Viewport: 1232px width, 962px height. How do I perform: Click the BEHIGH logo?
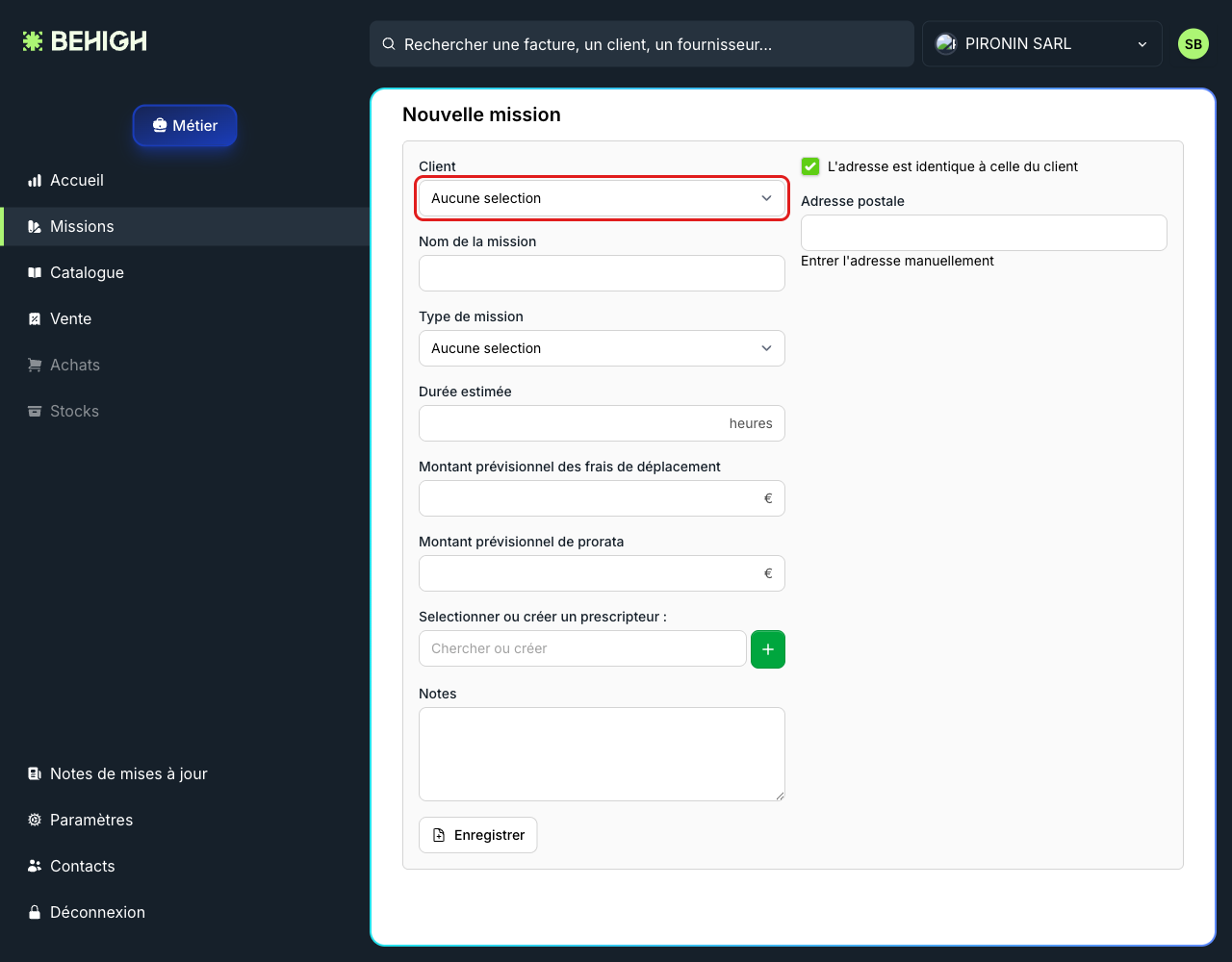(x=85, y=41)
